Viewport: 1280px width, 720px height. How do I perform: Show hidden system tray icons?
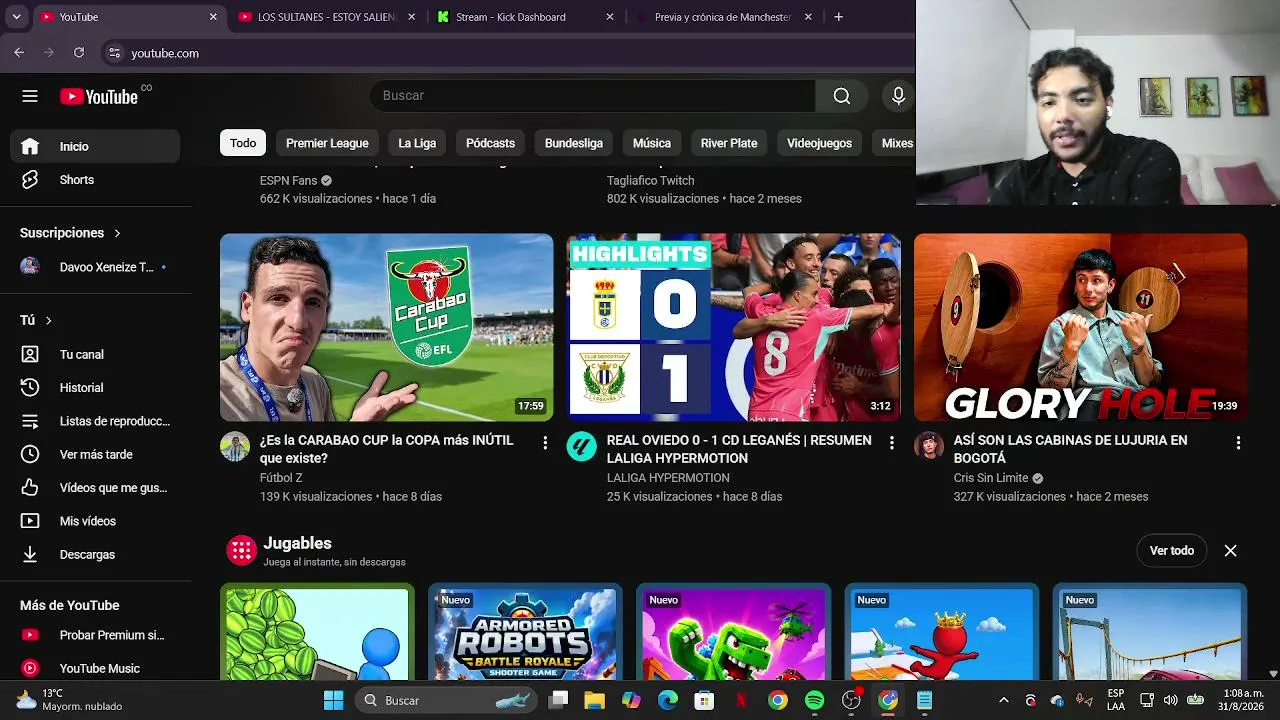click(1004, 700)
